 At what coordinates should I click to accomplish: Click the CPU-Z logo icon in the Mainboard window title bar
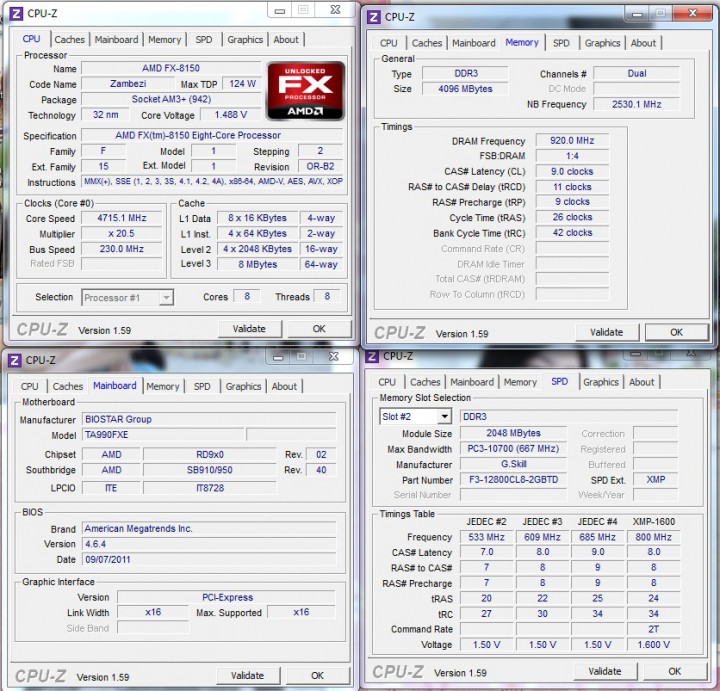(x=14, y=360)
